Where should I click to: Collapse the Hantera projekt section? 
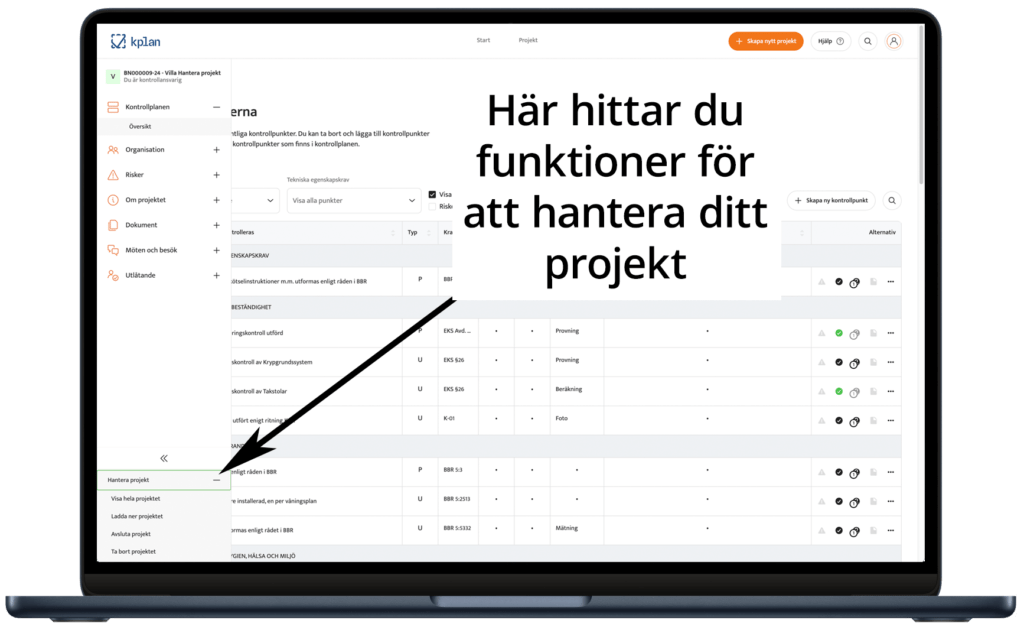(216, 481)
